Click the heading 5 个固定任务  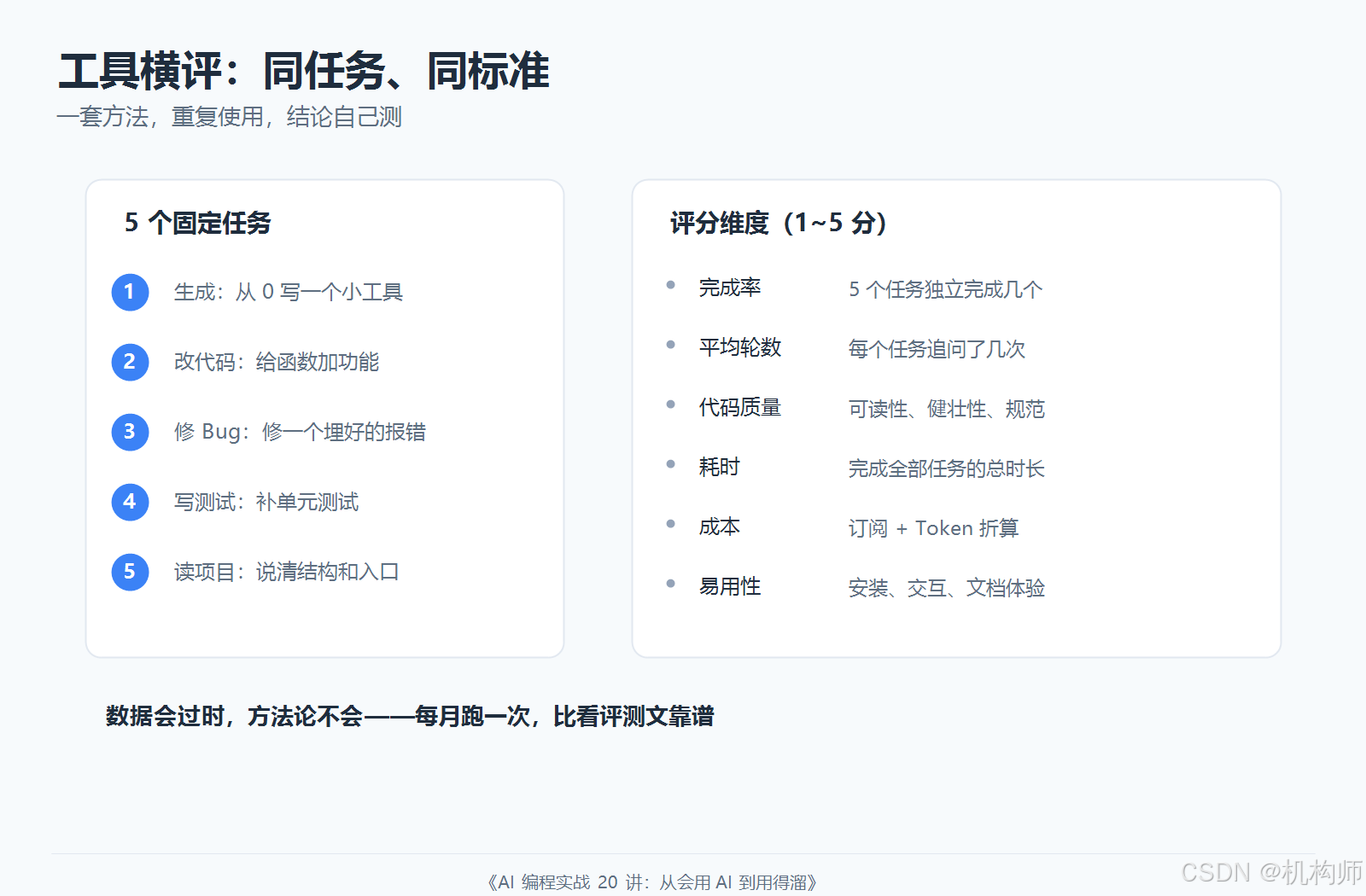click(197, 223)
